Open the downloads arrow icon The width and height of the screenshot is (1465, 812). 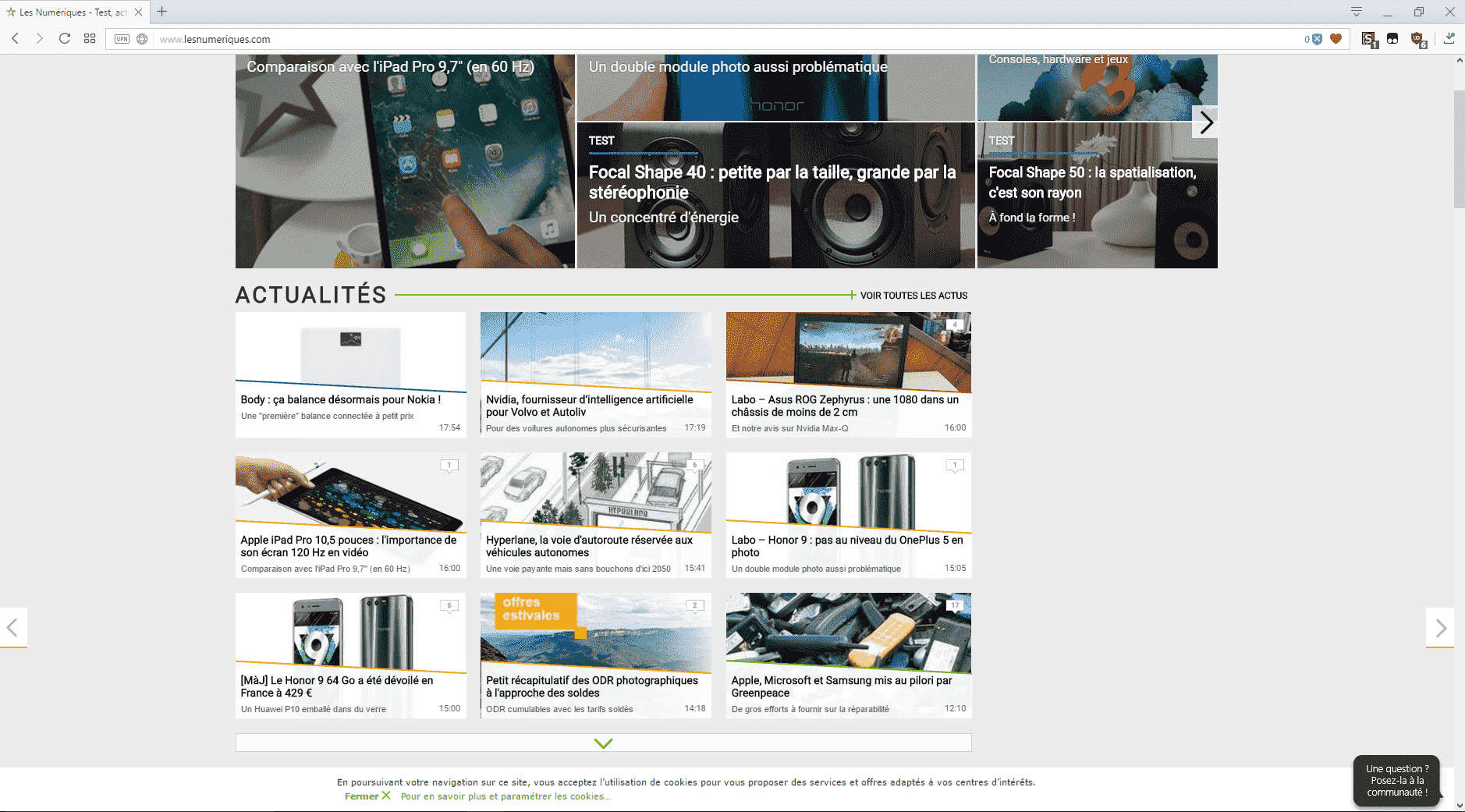[1449, 38]
